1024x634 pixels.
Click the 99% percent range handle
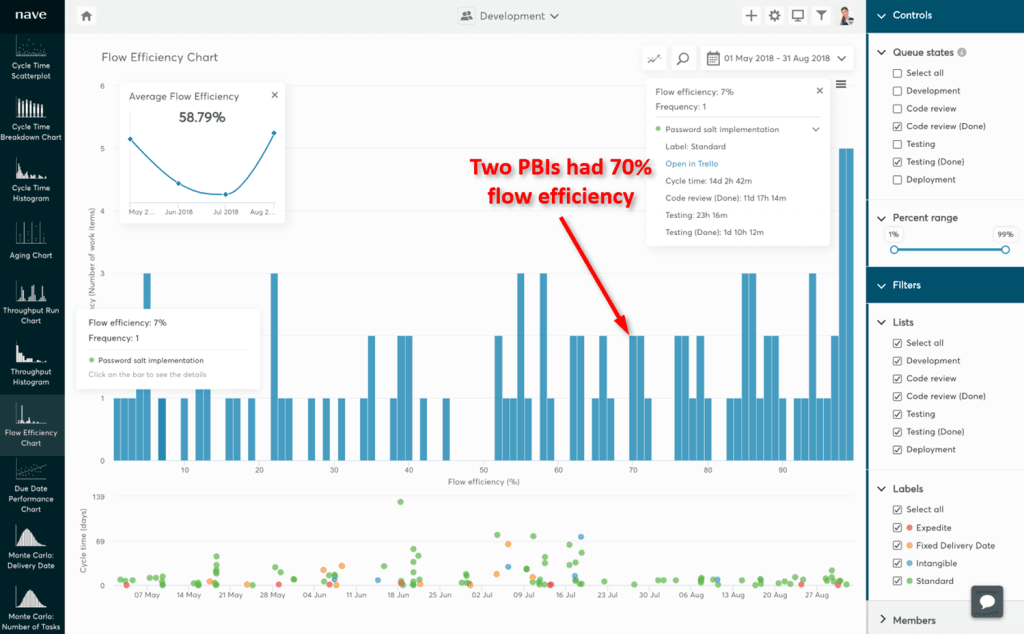[1005, 250]
